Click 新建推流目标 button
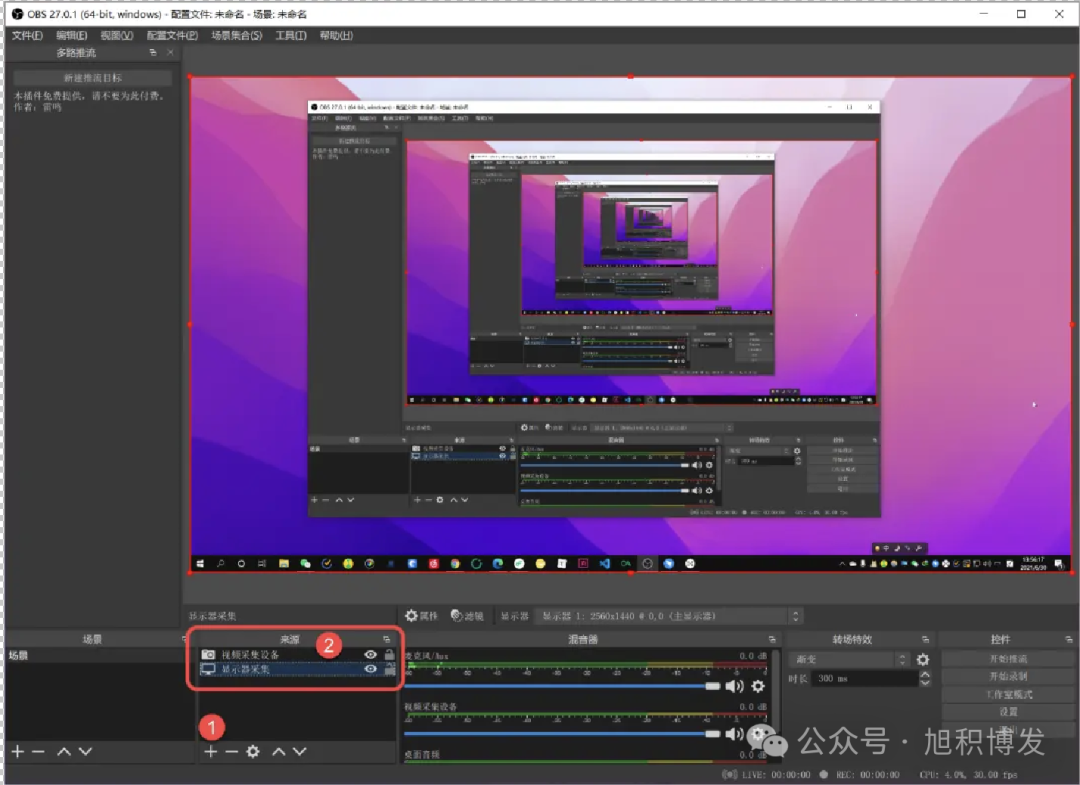The height and width of the screenshot is (785, 1080). tap(93, 78)
